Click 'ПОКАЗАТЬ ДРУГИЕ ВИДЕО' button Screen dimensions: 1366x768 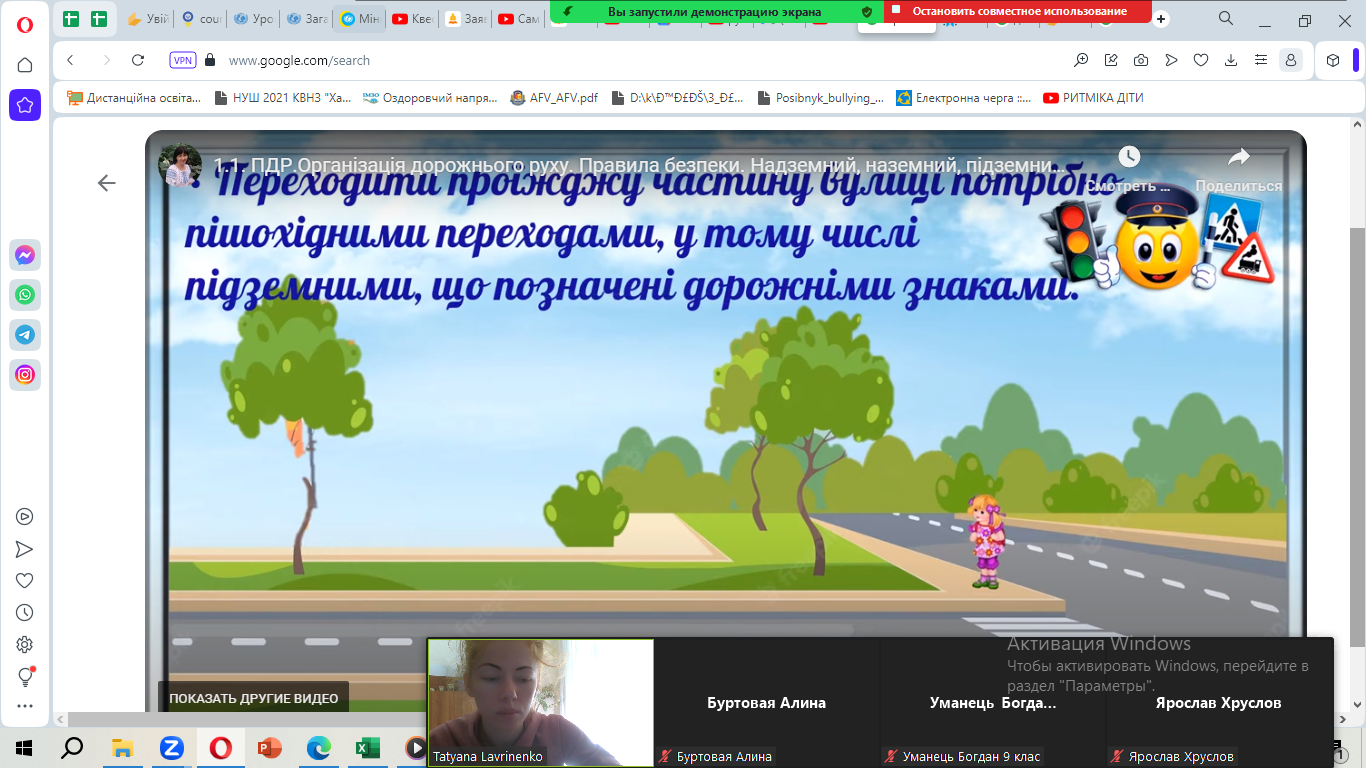coord(253,698)
